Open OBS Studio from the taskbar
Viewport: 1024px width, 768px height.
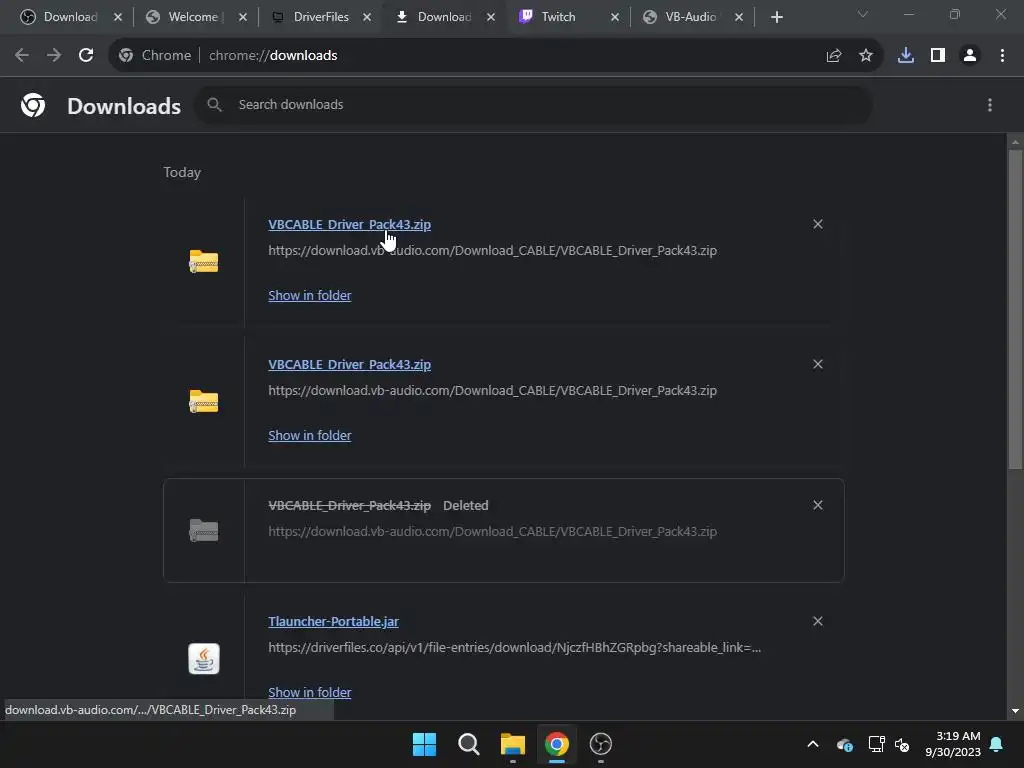(x=600, y=744)
